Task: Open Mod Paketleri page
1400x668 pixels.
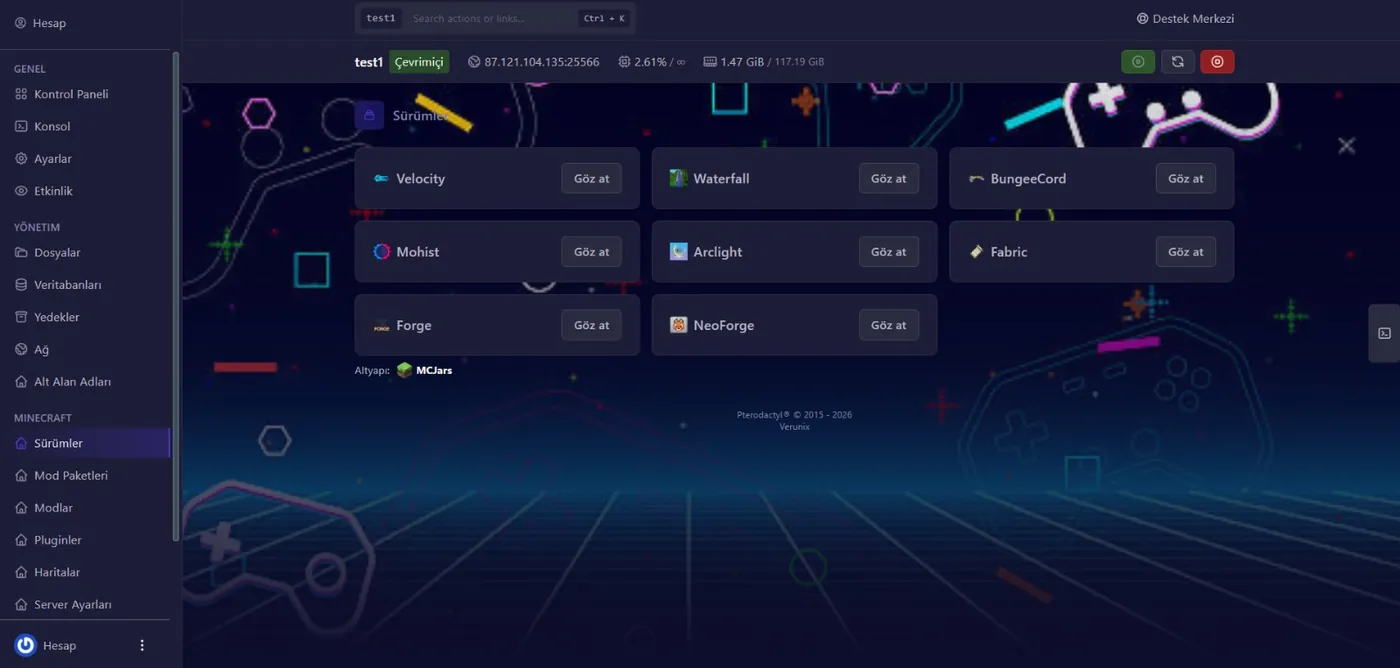Action: (85, 475)
